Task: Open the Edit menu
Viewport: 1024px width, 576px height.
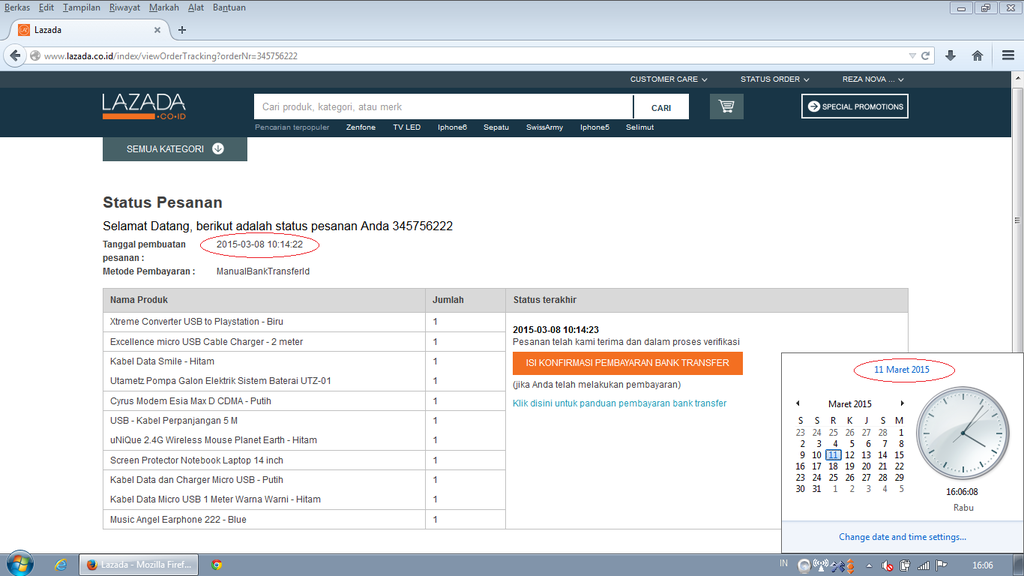Action: coord(46,8)
